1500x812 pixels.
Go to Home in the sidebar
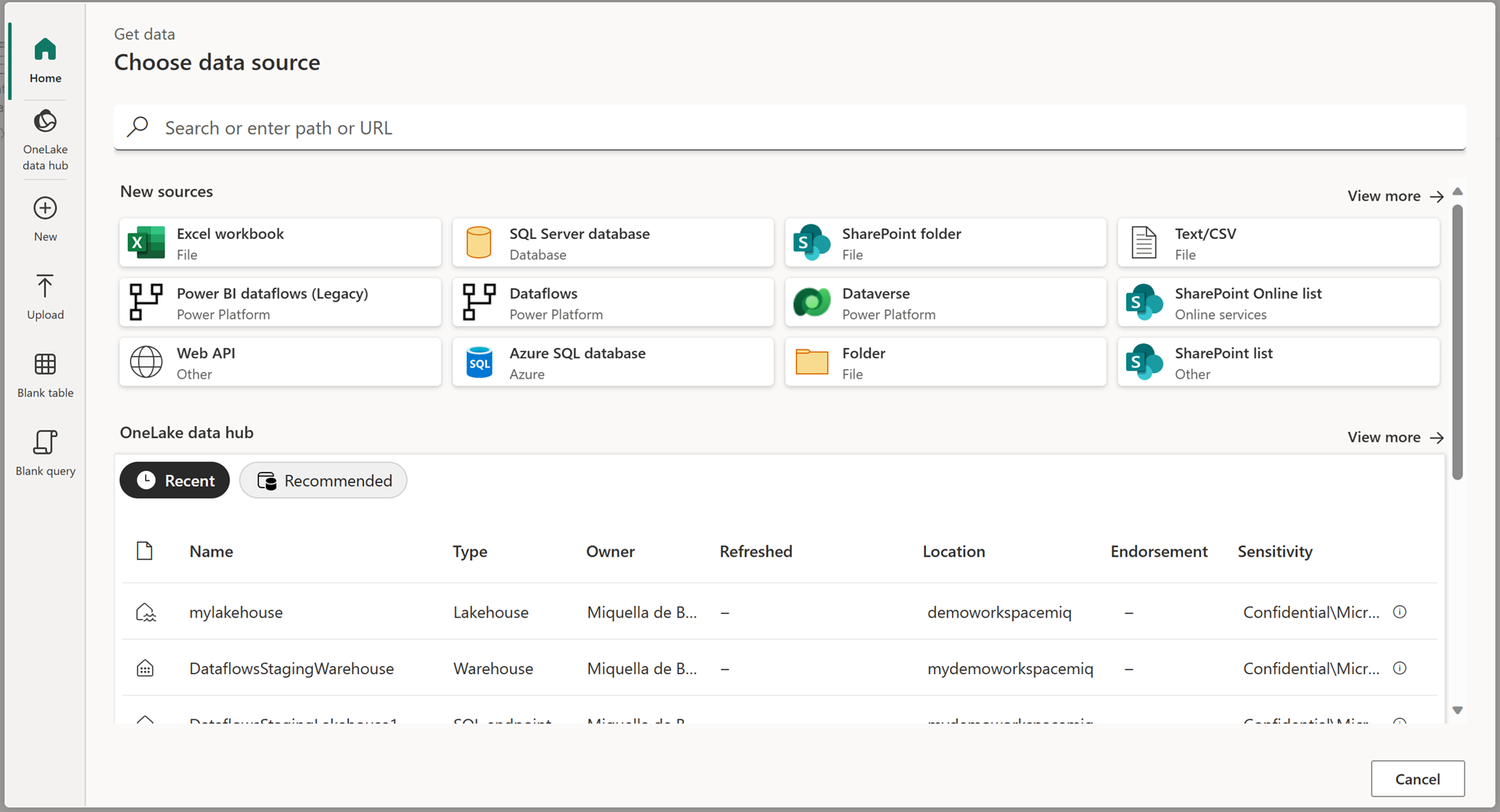tap(45, 60)
